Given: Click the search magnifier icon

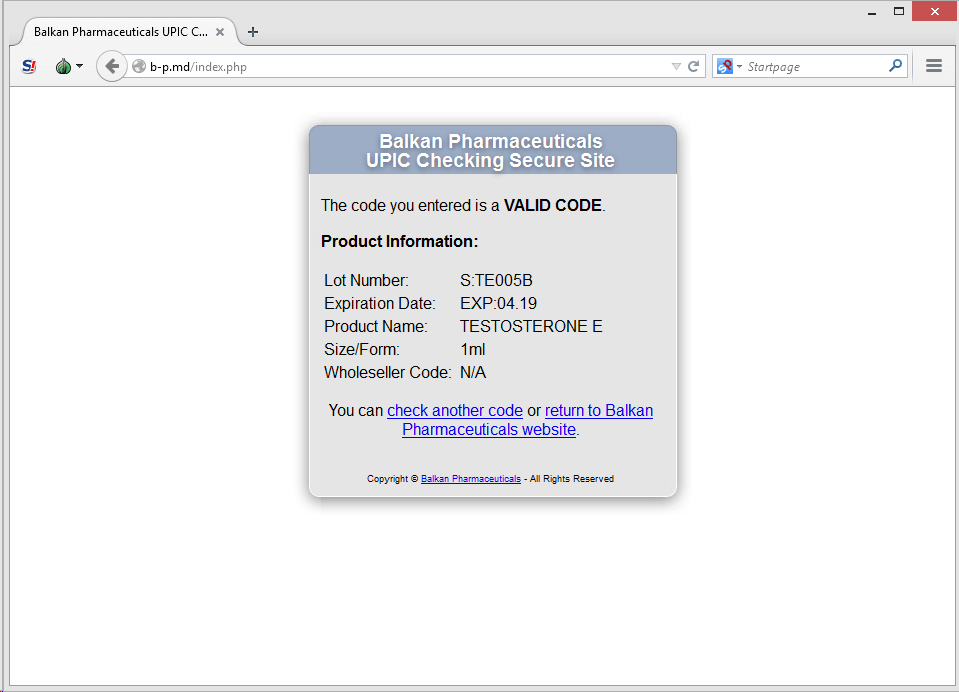Looking at the screenshot, I should [x=895, y=65].
